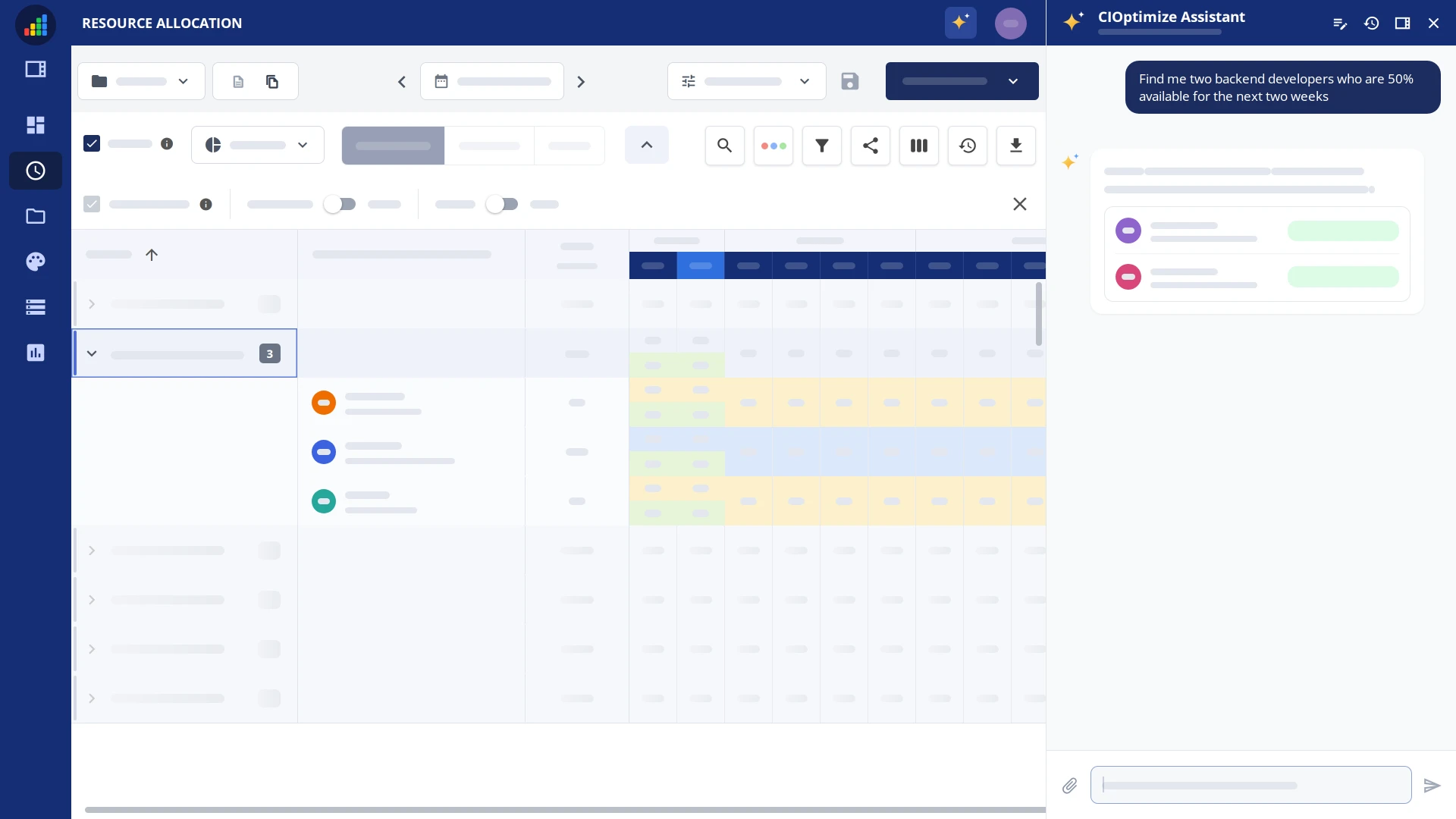Expand the first collapsed group row

92,304
